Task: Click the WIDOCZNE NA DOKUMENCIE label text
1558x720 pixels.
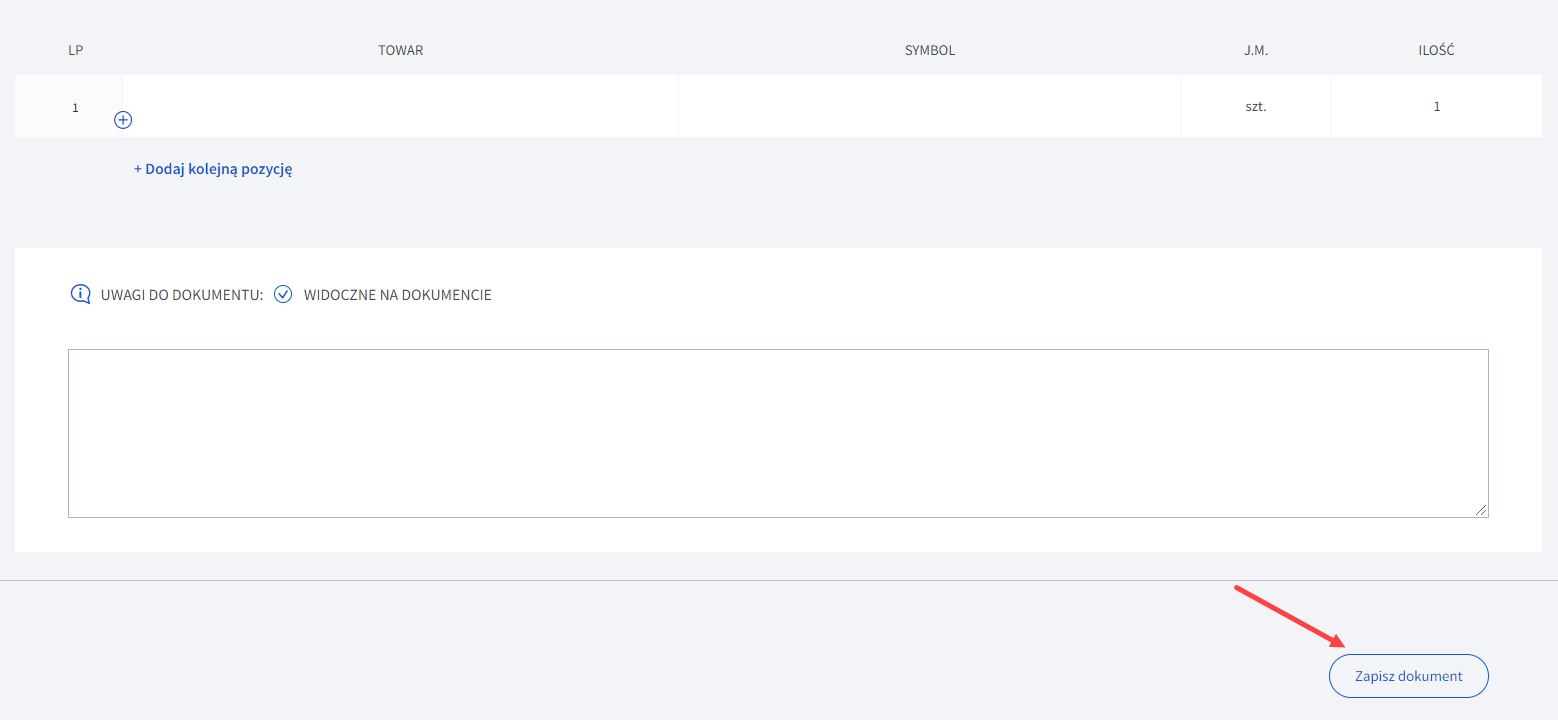Action: (397, 295)
